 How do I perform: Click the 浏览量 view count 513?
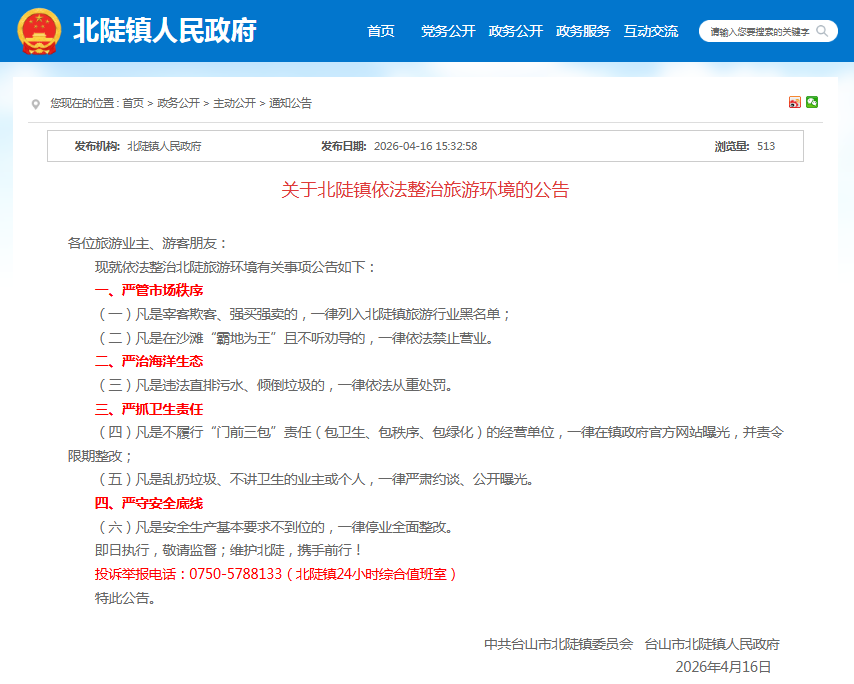click(766, 146)
